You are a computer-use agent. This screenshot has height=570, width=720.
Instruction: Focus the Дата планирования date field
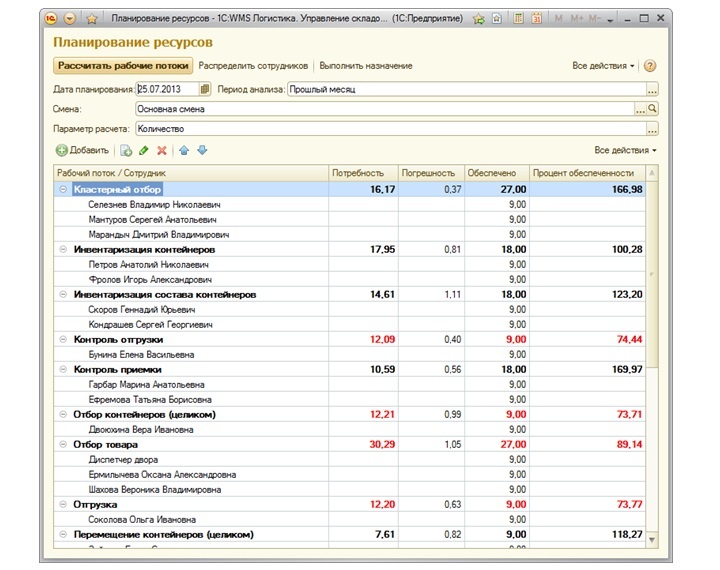pos(168,89)
